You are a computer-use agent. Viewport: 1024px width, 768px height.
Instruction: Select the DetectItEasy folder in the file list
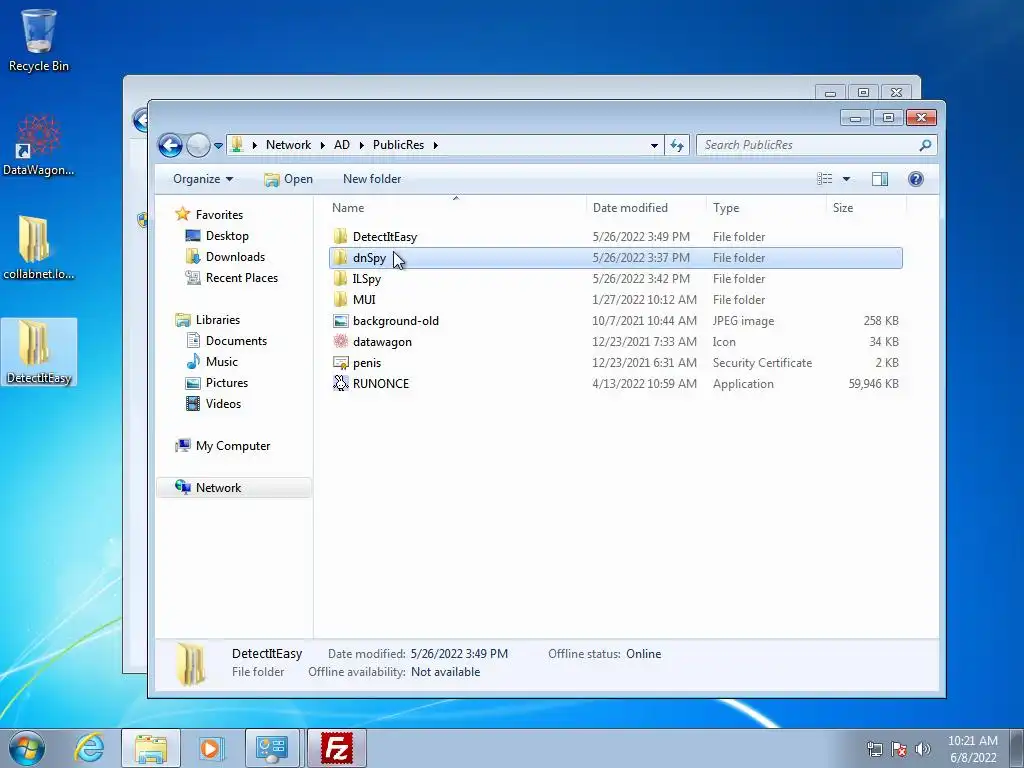(x=616, y=237)
